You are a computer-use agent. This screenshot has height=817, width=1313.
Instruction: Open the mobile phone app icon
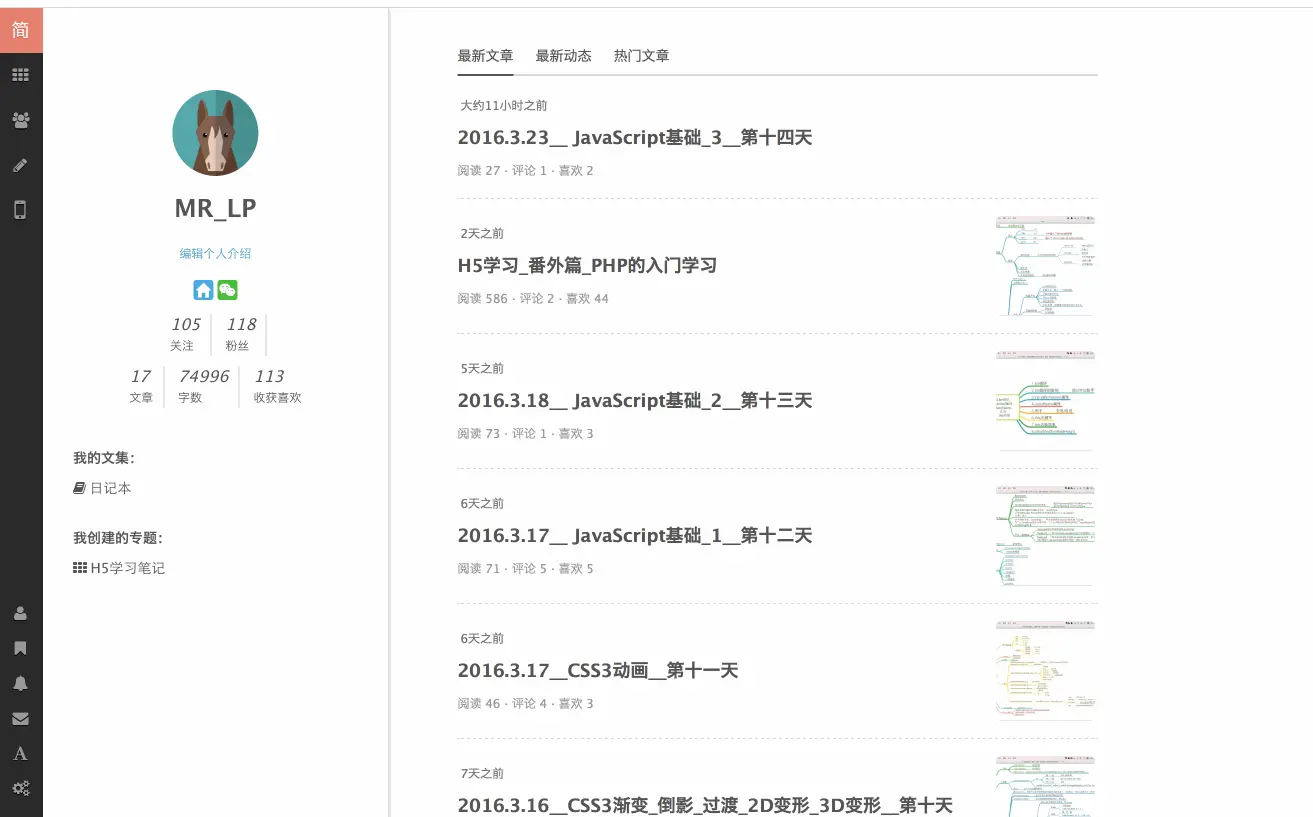click(21, 210)
